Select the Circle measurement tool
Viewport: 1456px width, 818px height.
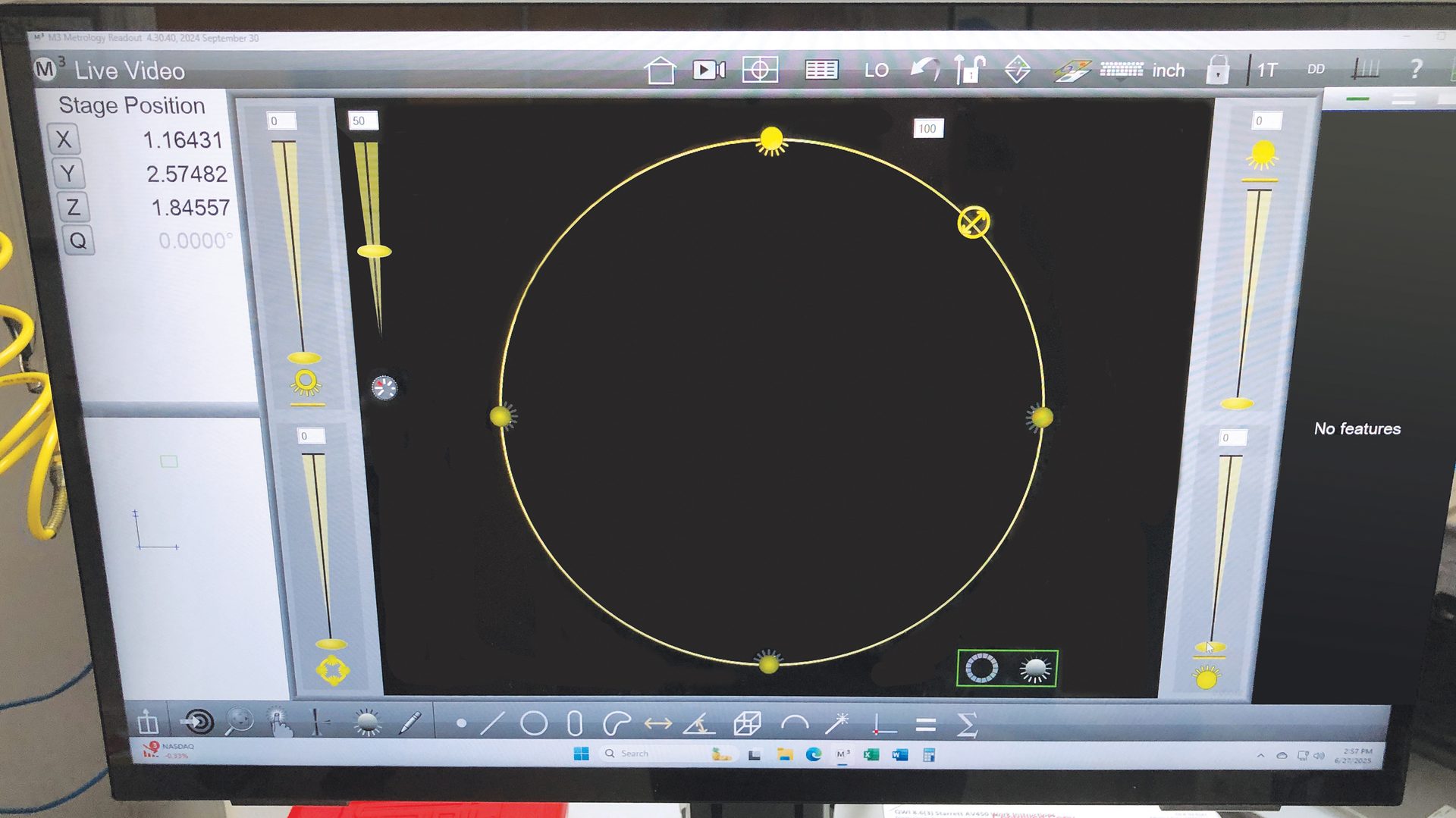(533, 724)
